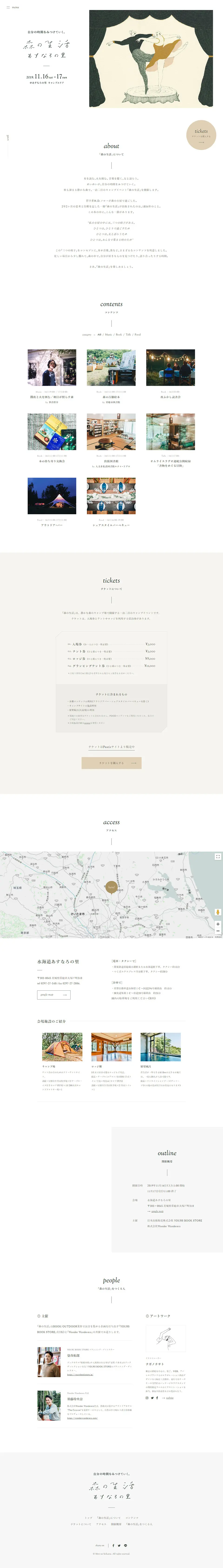View the 展望風呂 bath photo
Image resolution: width=223 pixels, height=1568 pixels.
161,1047
